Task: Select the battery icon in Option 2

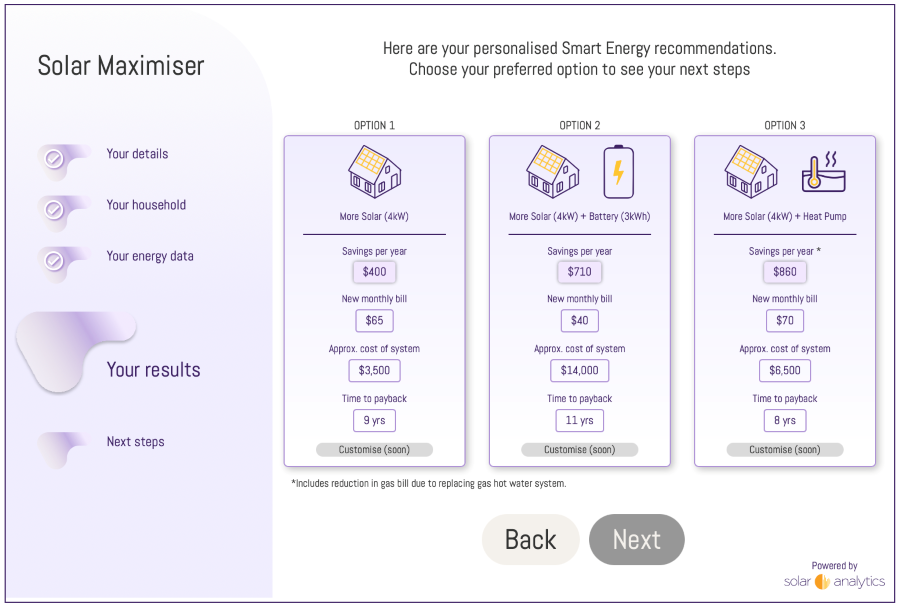Action: click(x=616, y=172)
